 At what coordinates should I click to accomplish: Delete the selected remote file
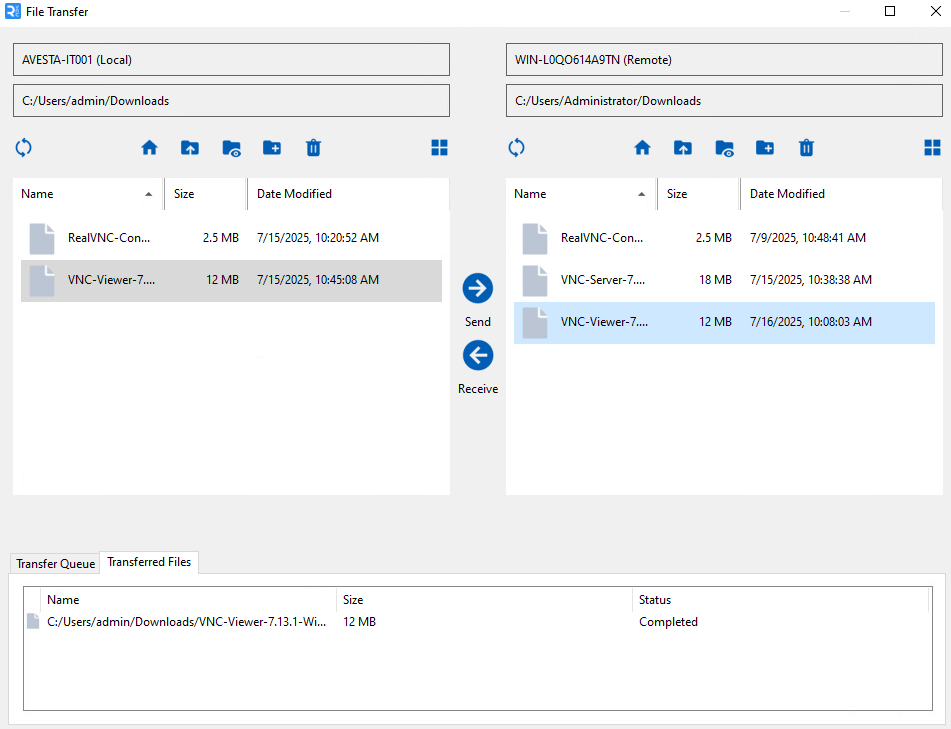[x=806, y=147]
